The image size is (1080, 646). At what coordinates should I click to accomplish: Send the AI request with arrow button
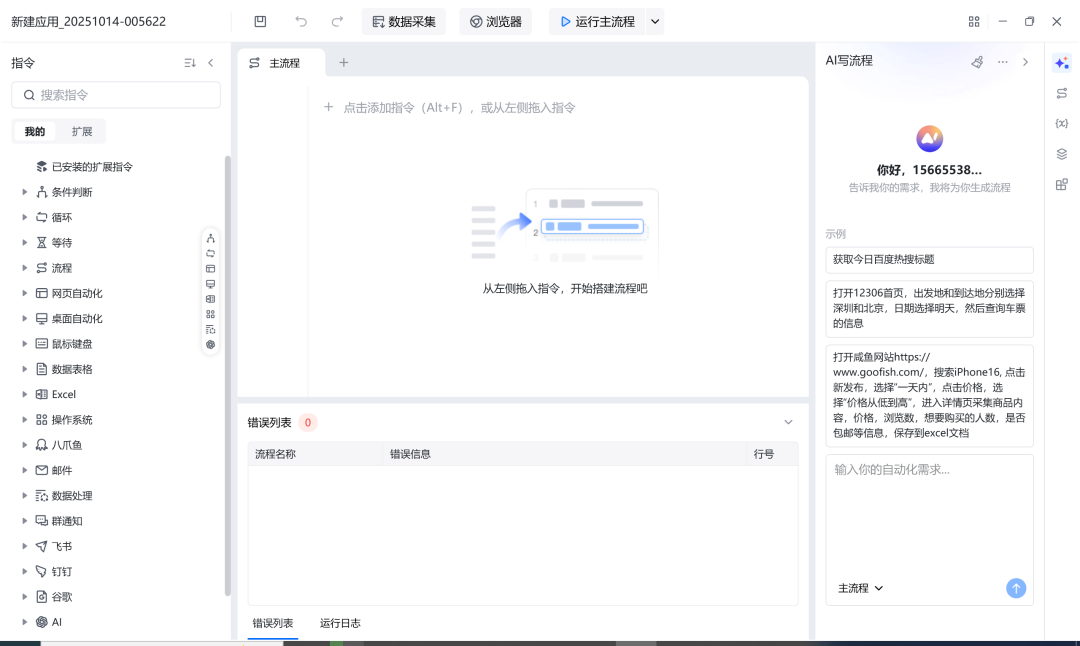click(x=1015, y=587)
